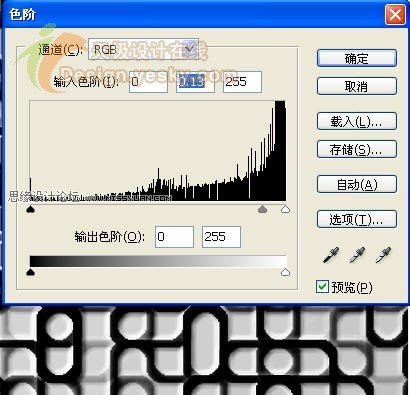Click the input shadow field showing 0

pyautogui.click(x=148, y=82)
